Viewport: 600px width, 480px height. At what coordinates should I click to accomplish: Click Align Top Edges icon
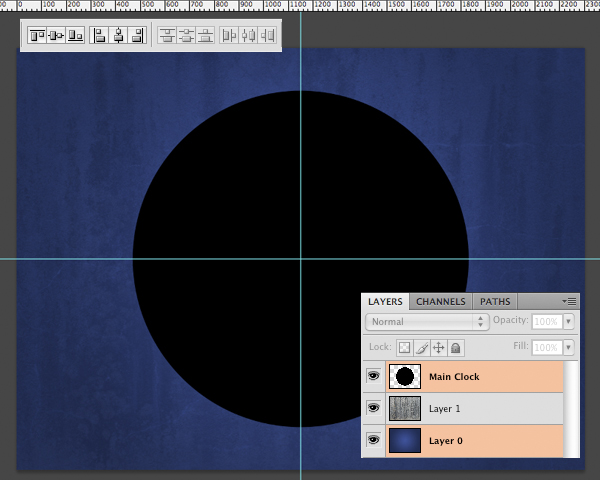click(37, 35)
